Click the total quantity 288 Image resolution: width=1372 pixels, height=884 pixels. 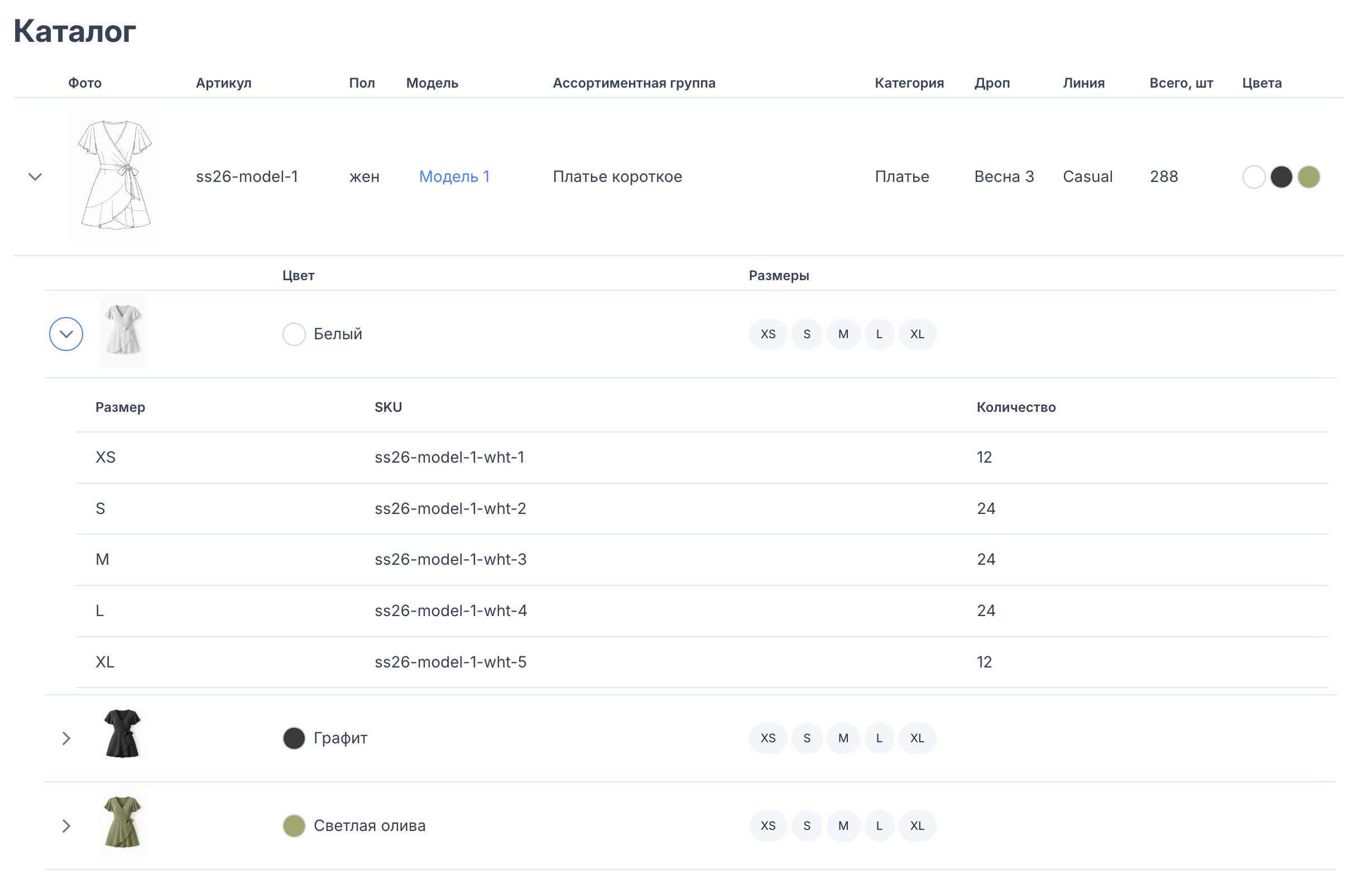[1164, 177]
